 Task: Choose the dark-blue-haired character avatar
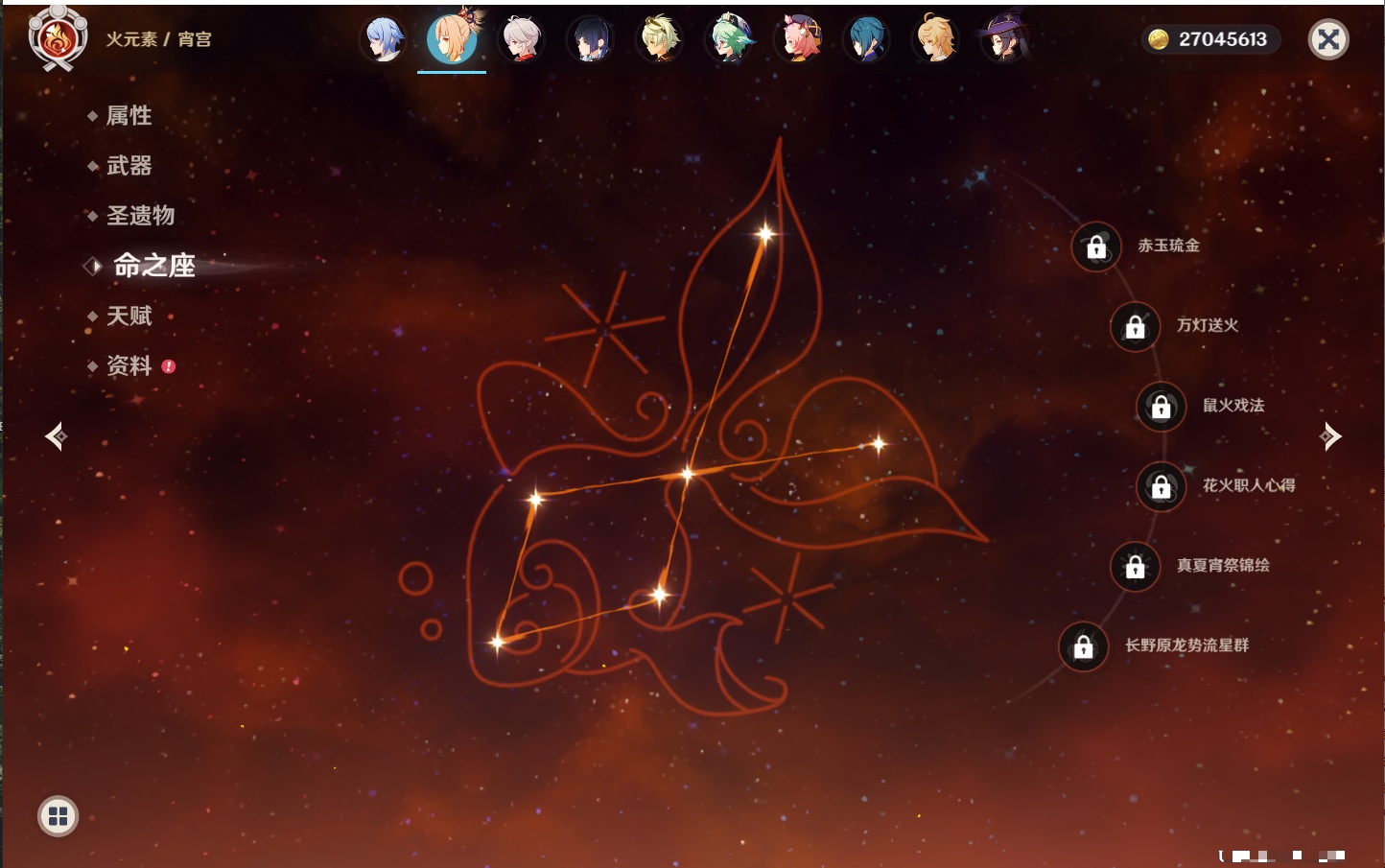[x=590, y=39]
